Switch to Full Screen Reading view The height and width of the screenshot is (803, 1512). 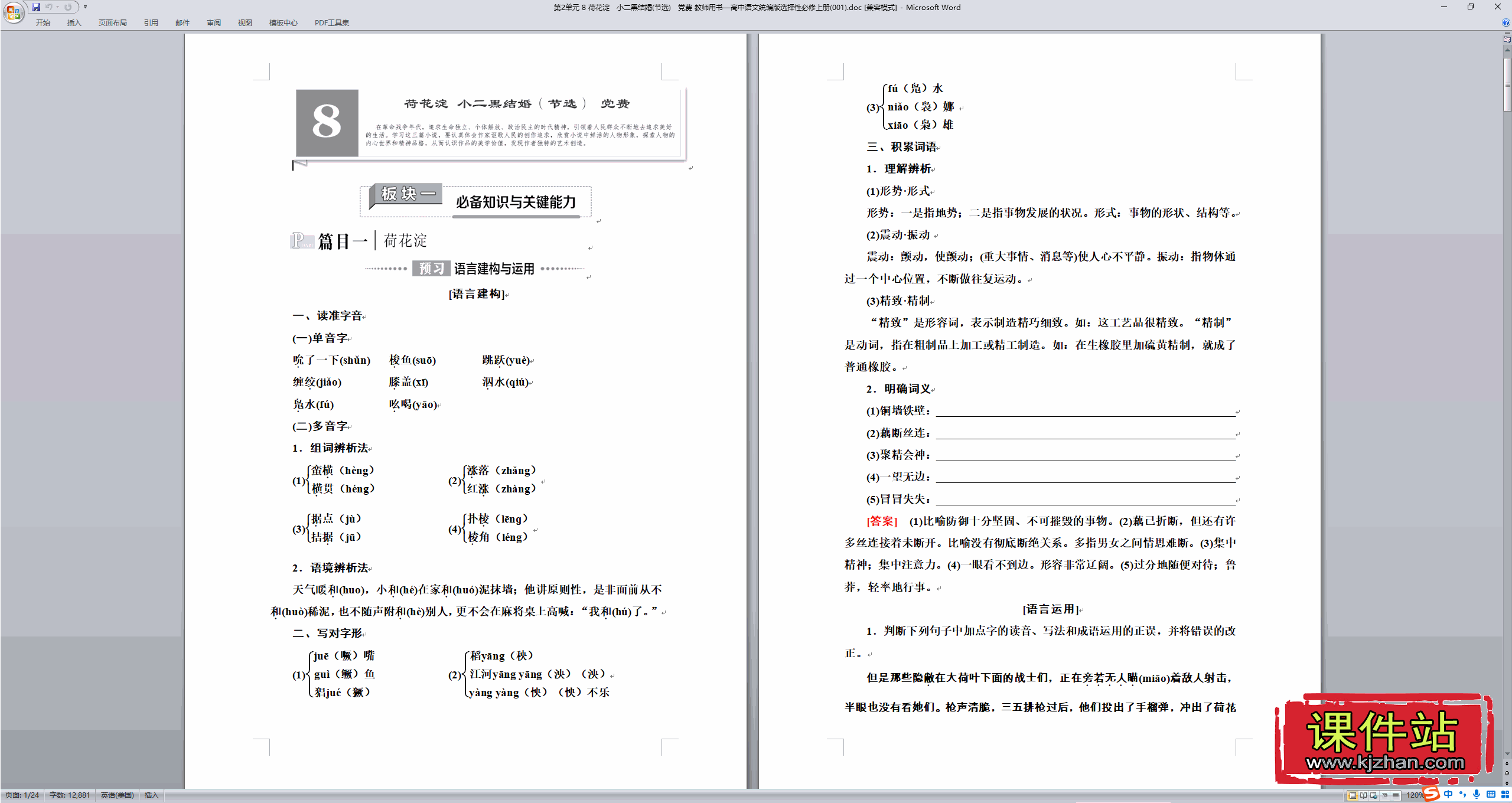1363,796
